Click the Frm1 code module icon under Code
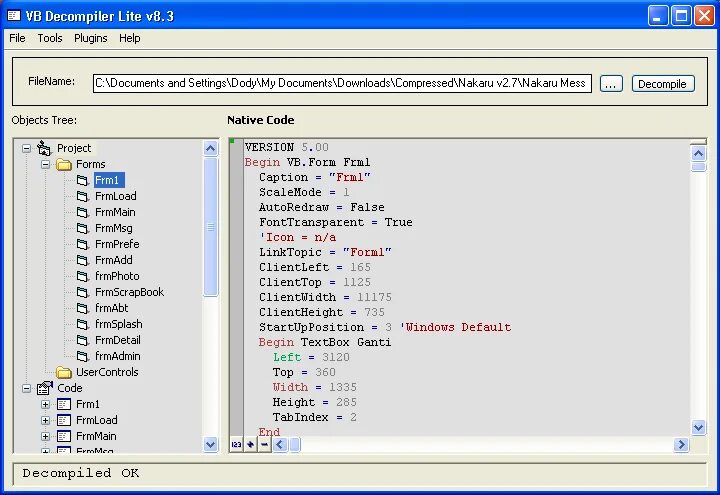This screenshot has height=495, width=720. (x=64, y=405)
